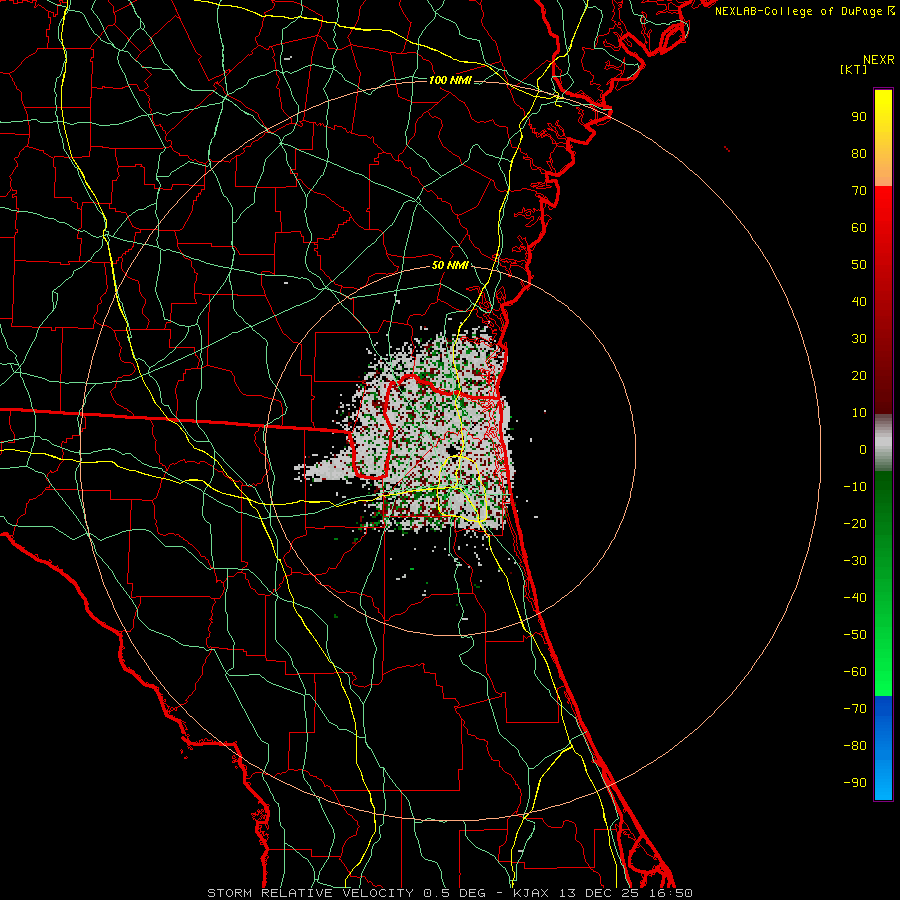Click the 70 value on velocity scale
The height and width of the screenshot is (900, 900).
(859, 191)
